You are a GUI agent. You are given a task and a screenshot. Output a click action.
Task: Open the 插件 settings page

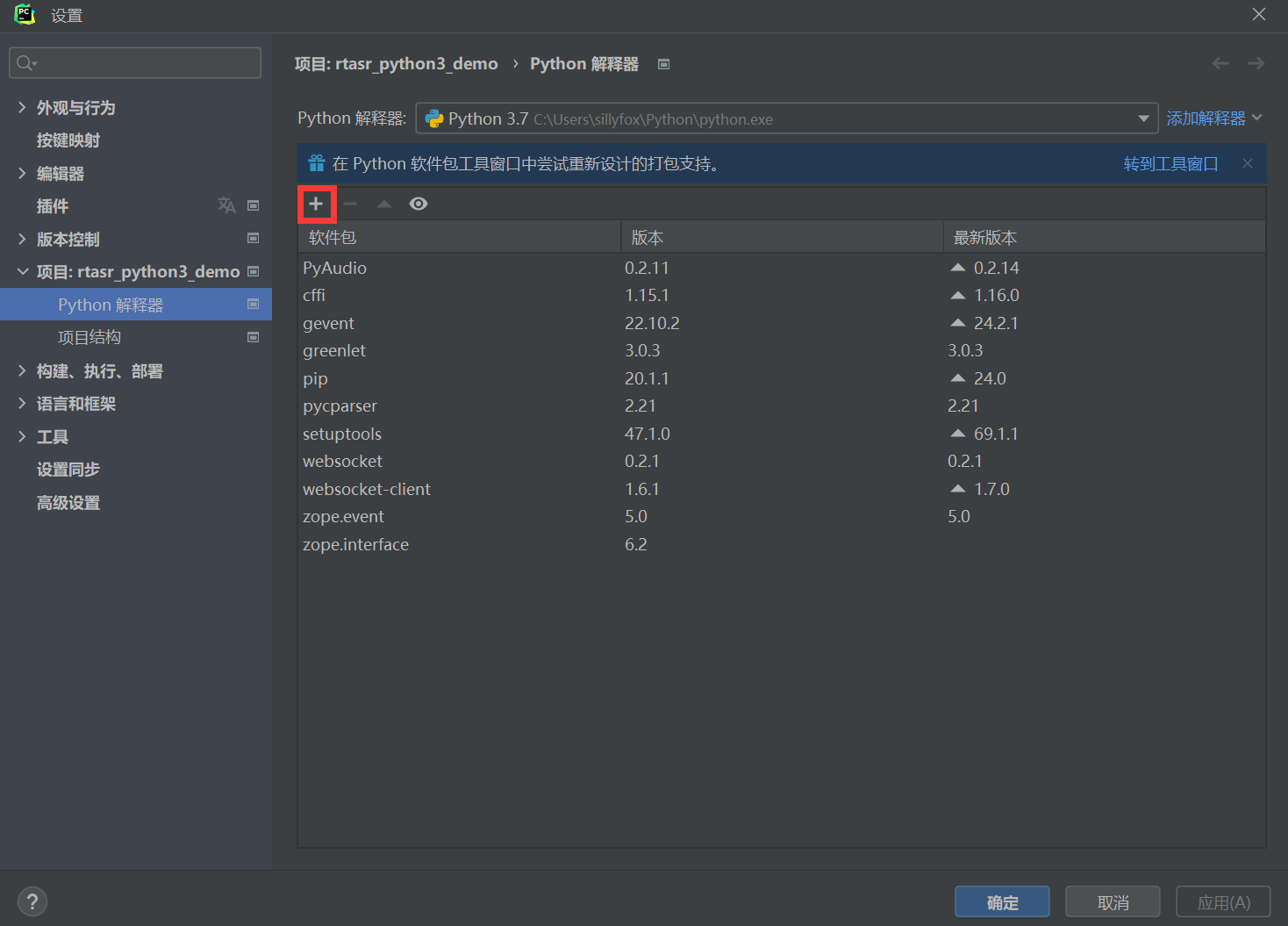52,206
